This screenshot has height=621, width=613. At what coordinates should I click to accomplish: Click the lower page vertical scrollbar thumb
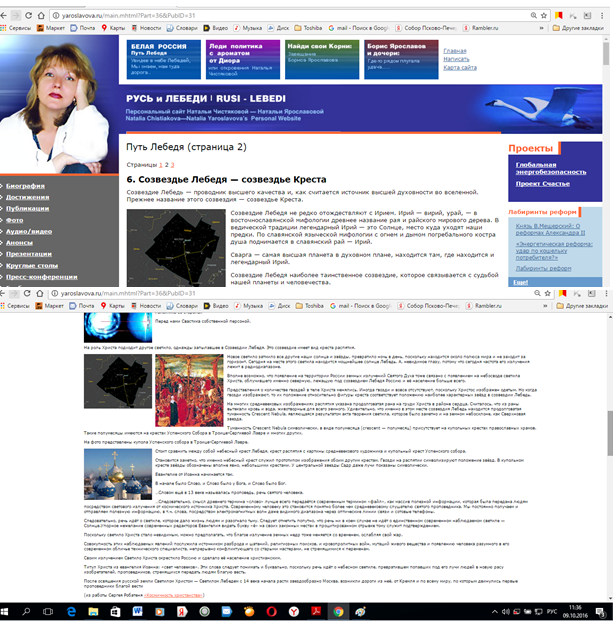pos(610,433)
